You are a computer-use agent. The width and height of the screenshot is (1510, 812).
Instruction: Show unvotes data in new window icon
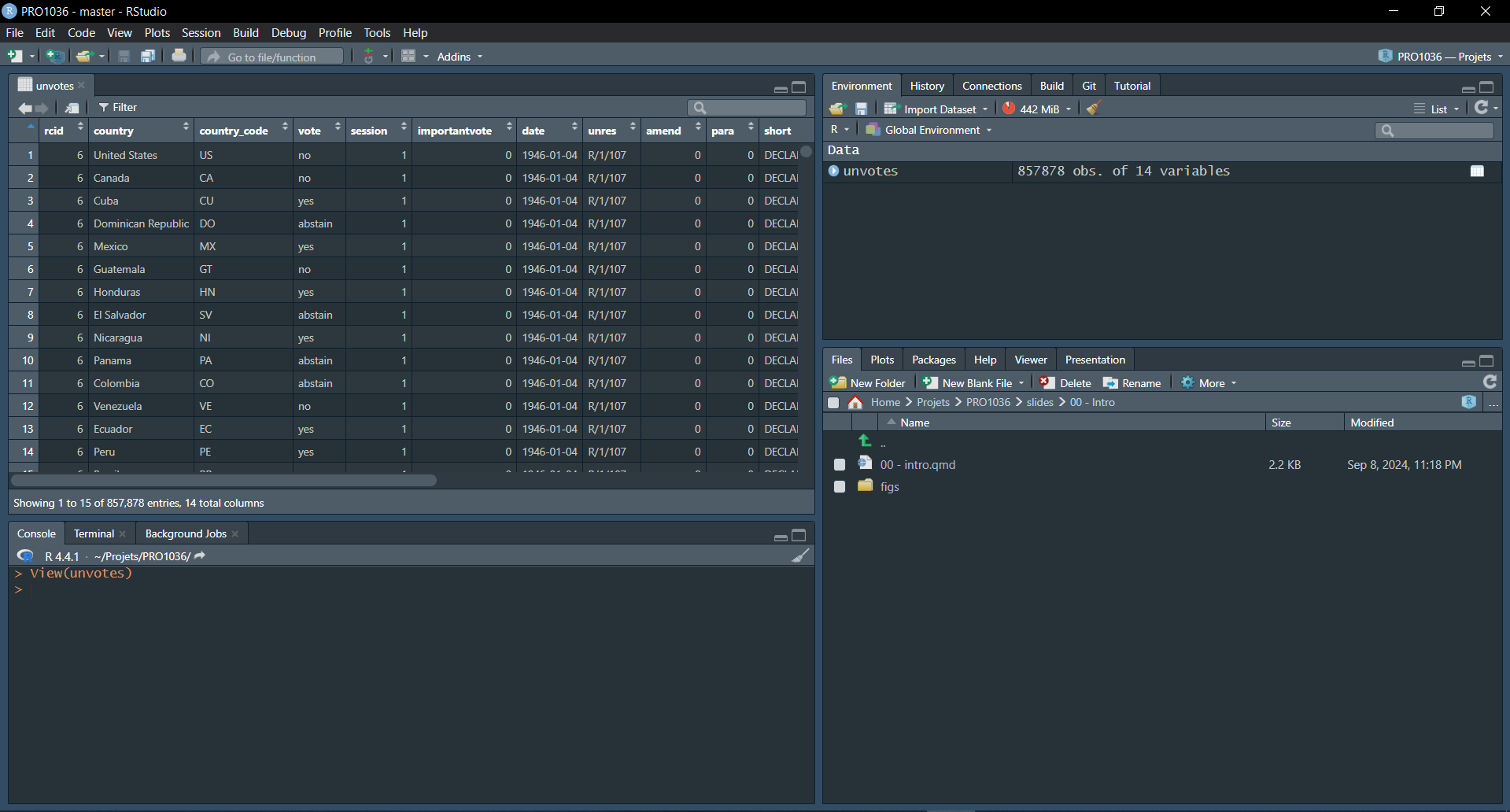[72, 108]
